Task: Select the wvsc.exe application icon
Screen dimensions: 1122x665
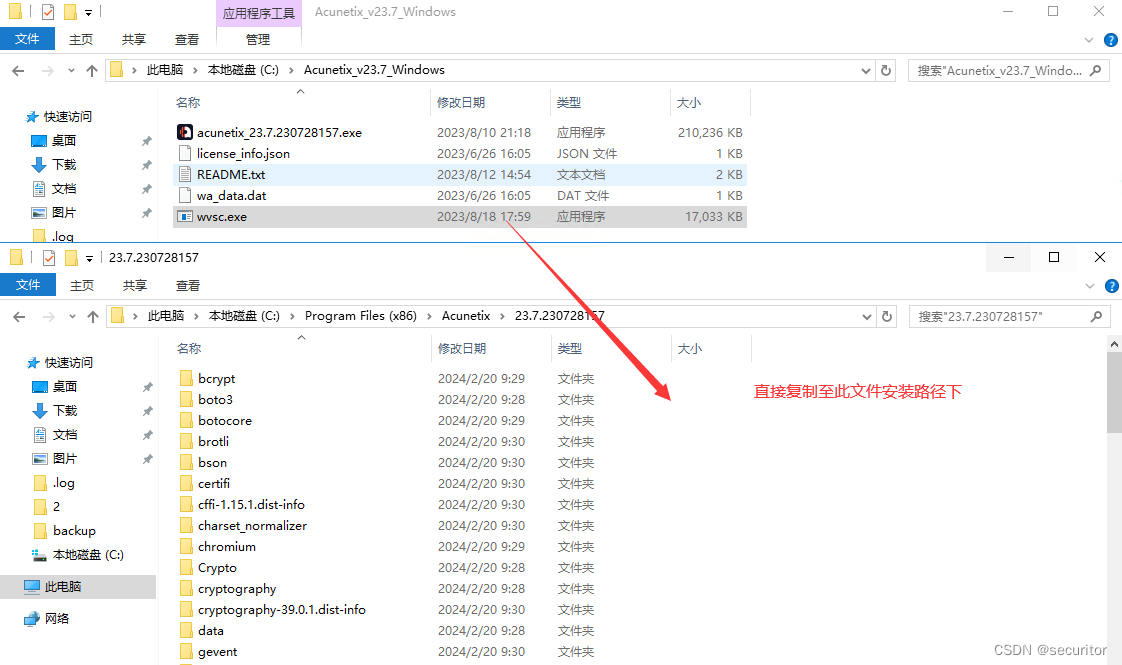Action: [x=185, y=217]
